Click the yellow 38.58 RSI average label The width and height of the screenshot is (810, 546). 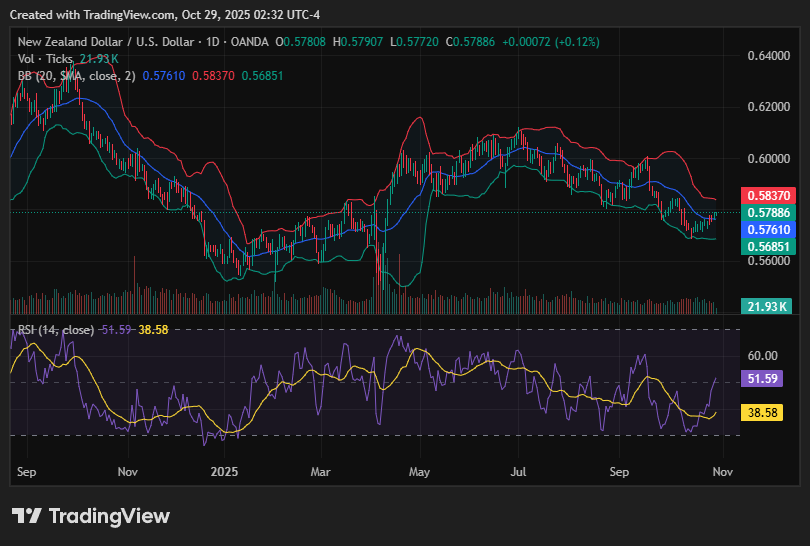(x=765, y=411)
